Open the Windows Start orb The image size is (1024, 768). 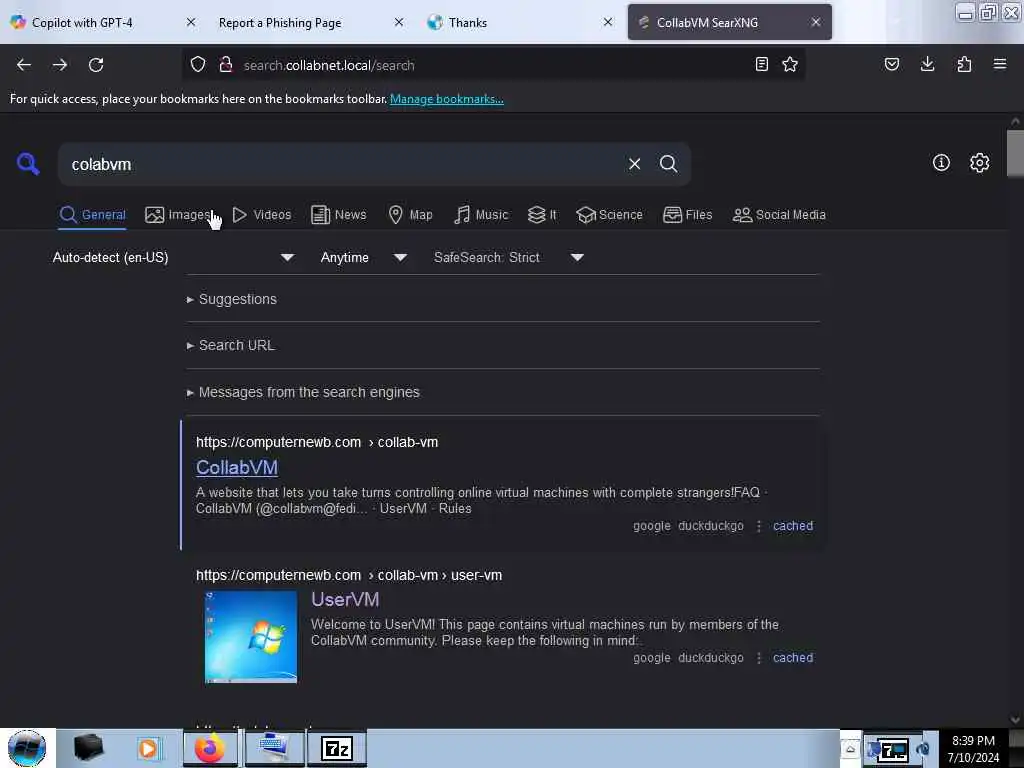27,748
